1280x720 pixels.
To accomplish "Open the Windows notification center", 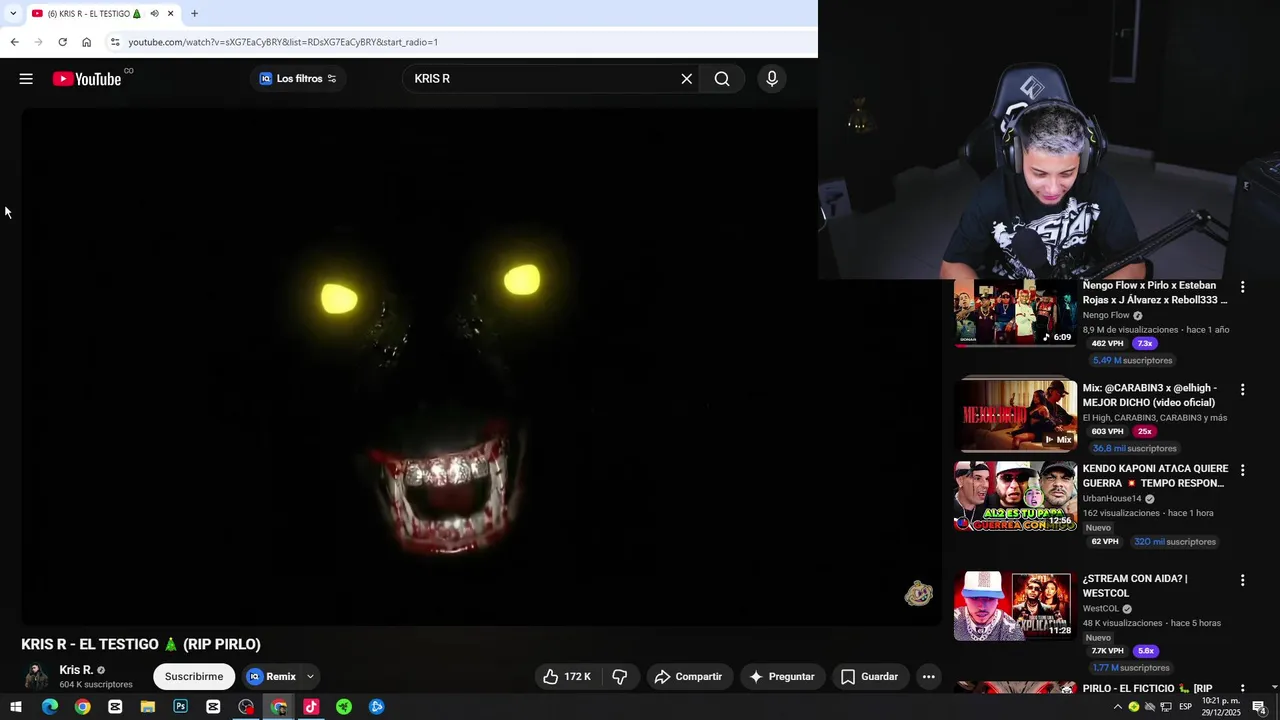I will pos(1260,707).
